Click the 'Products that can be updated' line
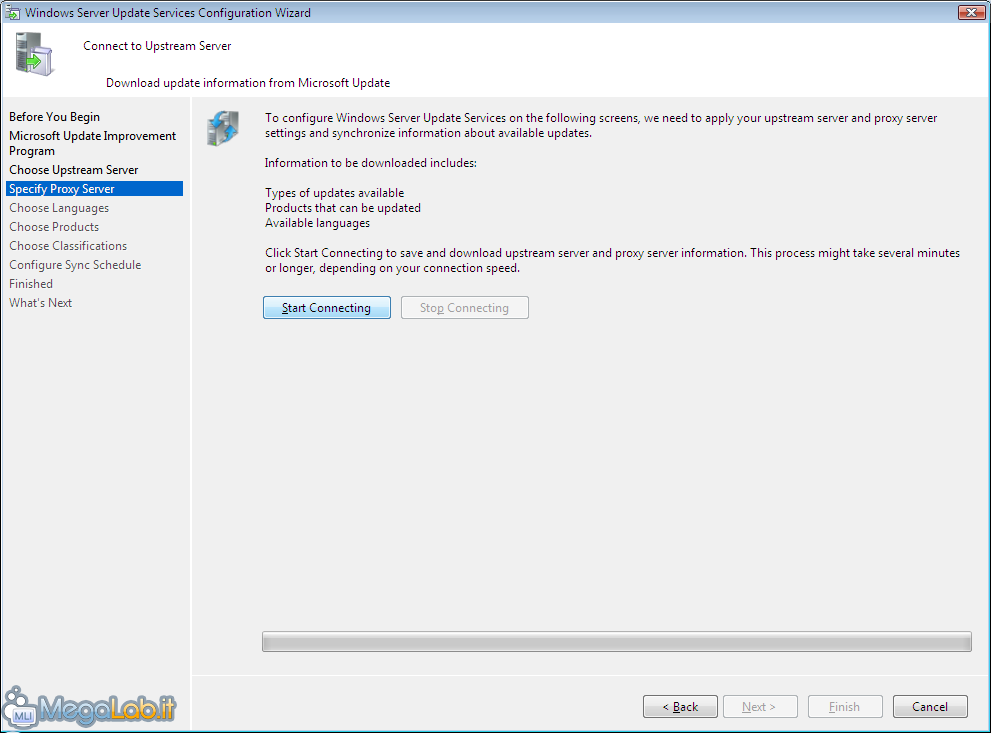991x733 pixels. (343, 208)
